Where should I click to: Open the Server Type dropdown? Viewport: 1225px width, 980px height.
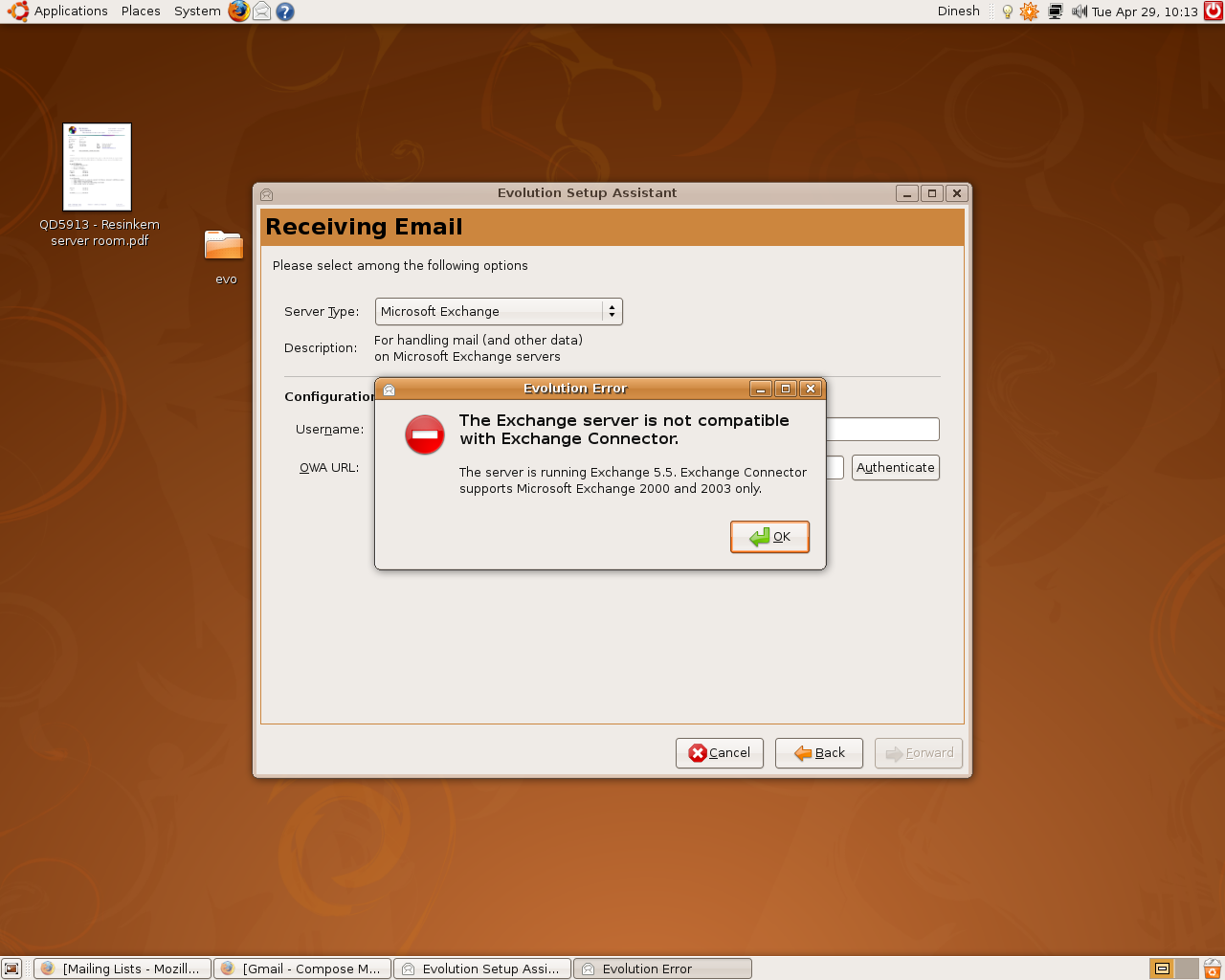click(x=499, y=311)
